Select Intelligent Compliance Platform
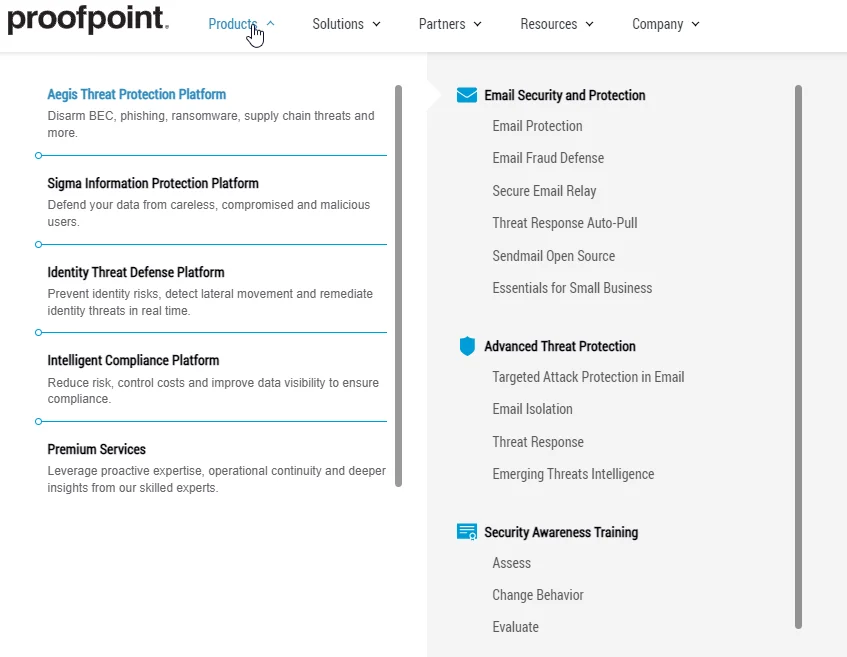Screen dimensions: 847x657 [133, 360]
